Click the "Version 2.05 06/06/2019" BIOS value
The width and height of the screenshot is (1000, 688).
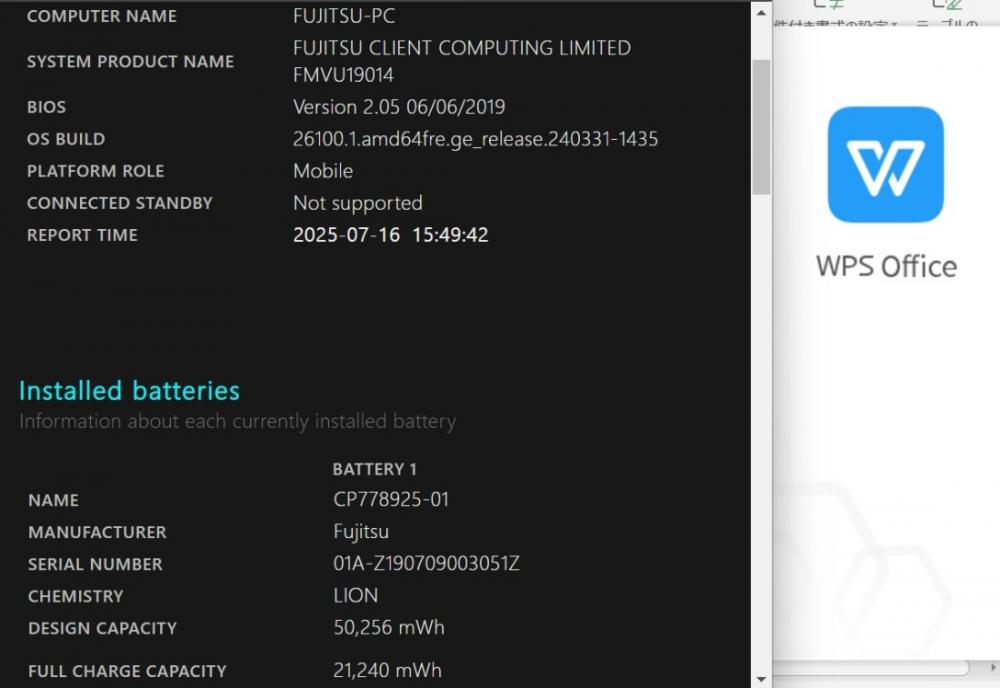coord(399,106)
